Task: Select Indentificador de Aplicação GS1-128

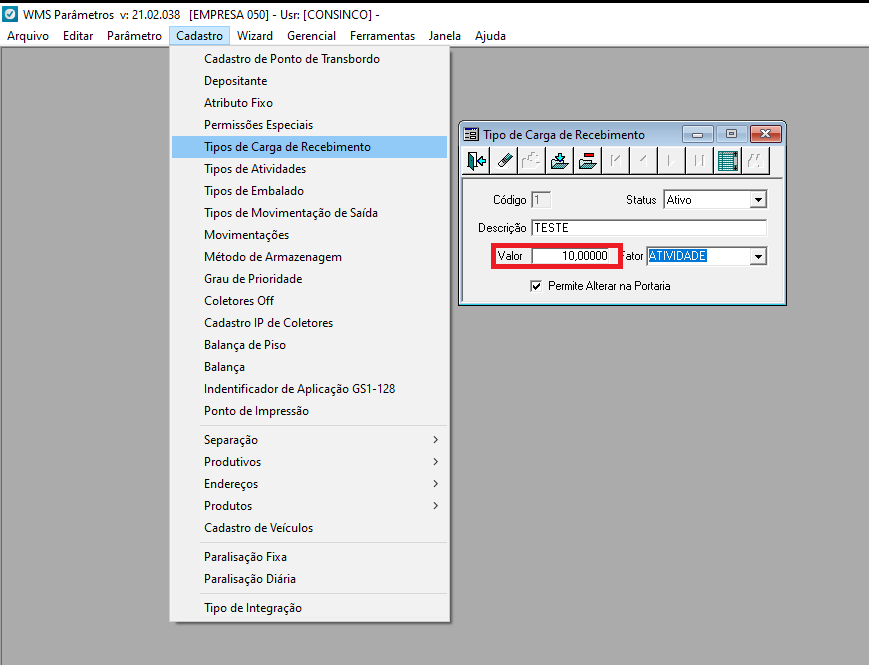Action: click(x=309, y=389)
